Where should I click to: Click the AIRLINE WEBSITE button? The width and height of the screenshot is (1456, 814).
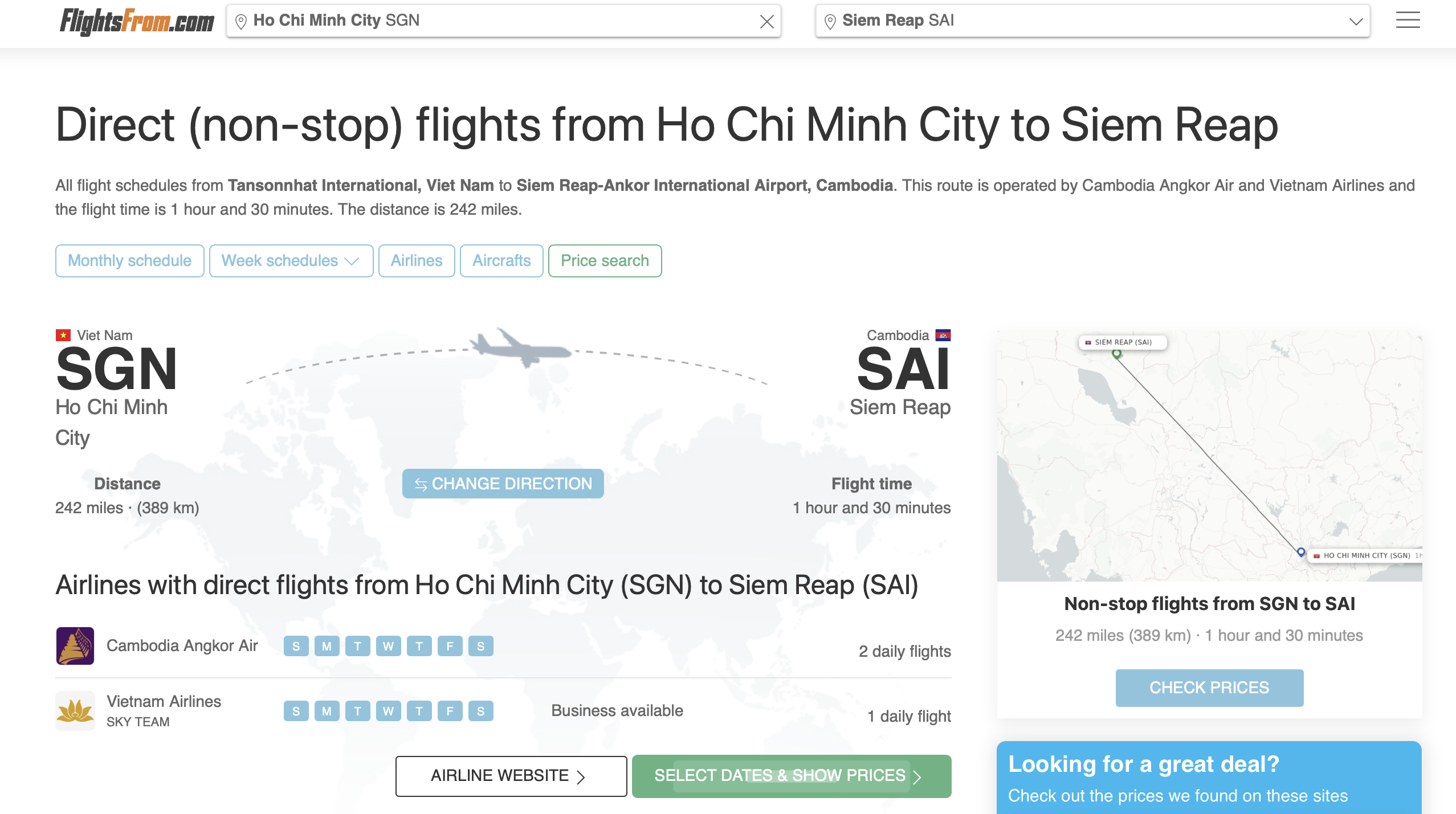(x=511, y=776)
